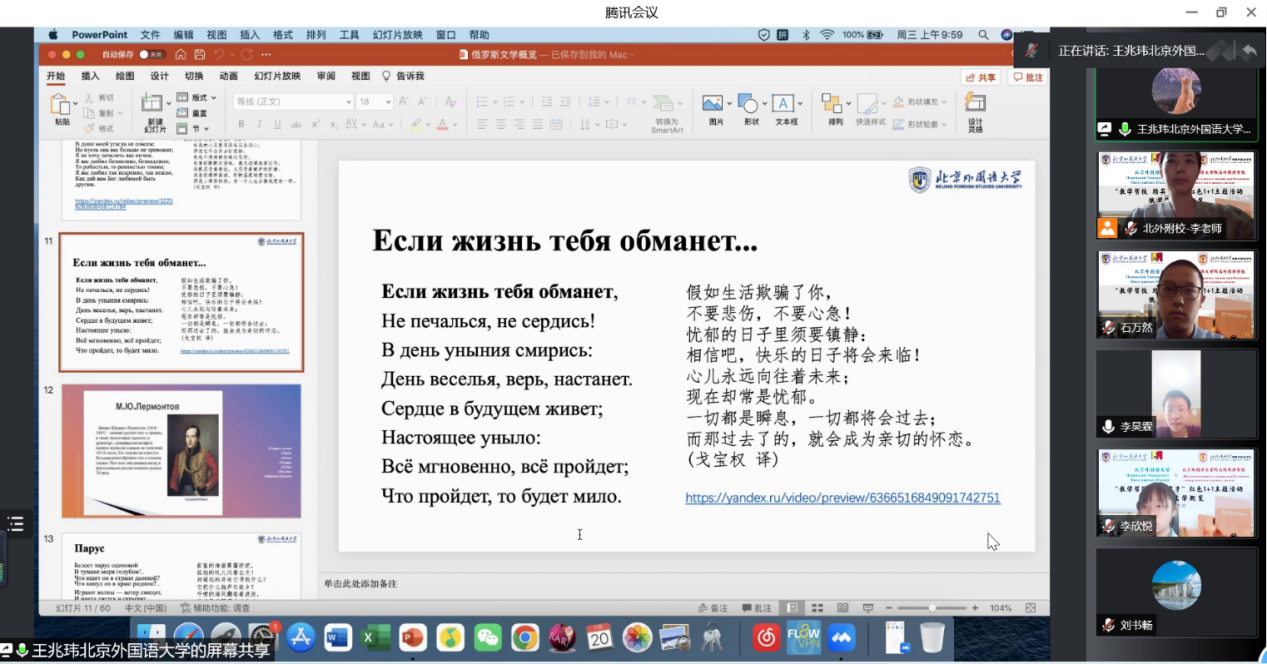Image resolution: width=1267 pixels, height=664 pixels.
Task: Open the yandex.ru video link on the main slide
Action: [x=843, y=497]
